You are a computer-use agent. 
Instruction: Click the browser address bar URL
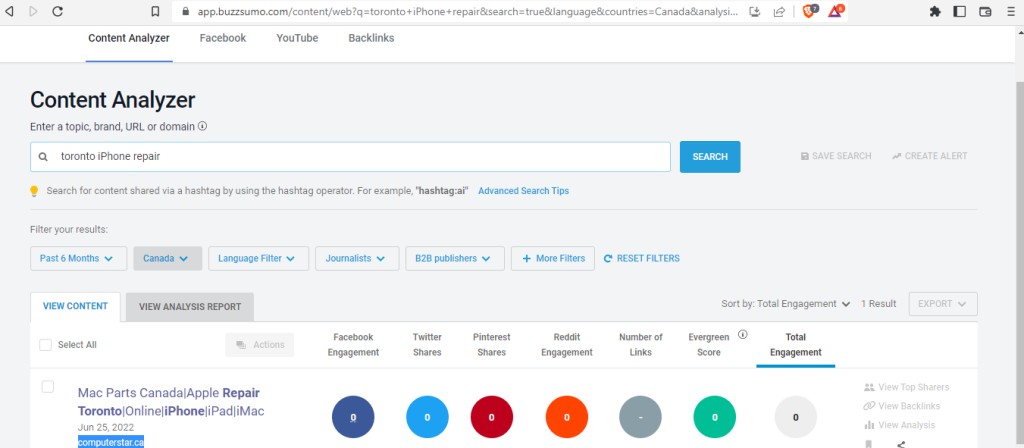[x=468, y=11]
